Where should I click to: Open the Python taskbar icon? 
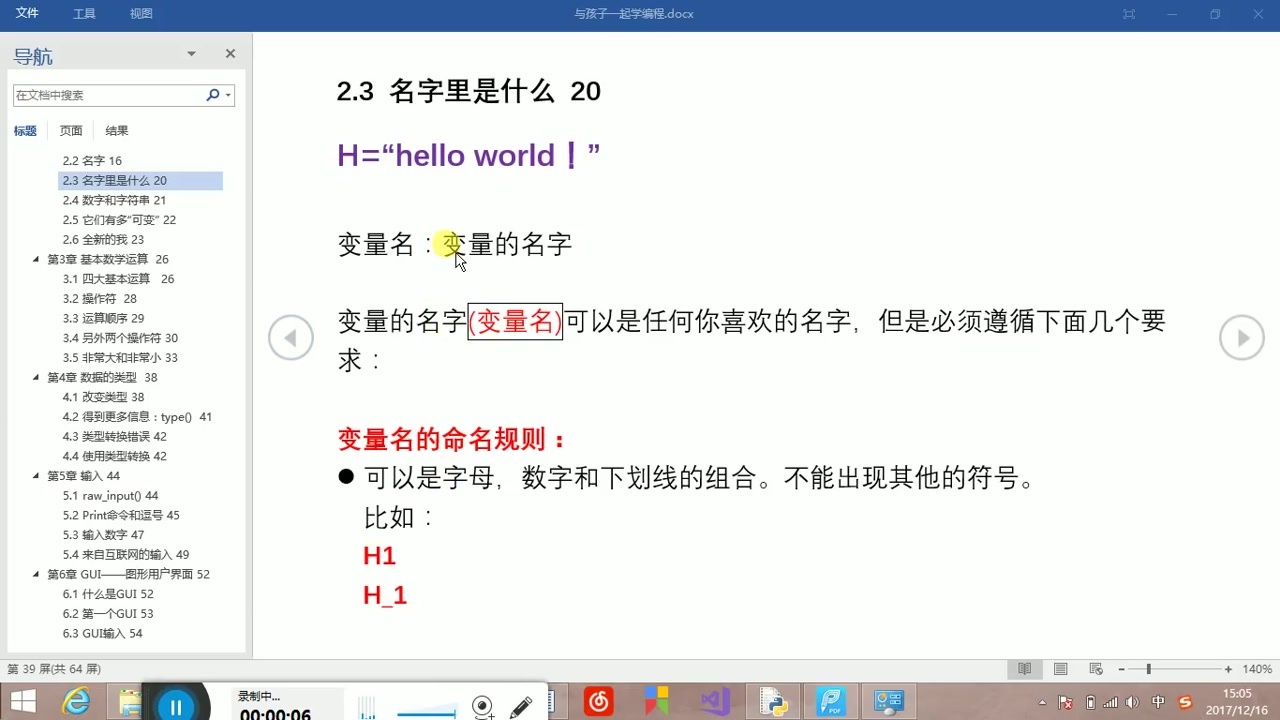point(774,702)
